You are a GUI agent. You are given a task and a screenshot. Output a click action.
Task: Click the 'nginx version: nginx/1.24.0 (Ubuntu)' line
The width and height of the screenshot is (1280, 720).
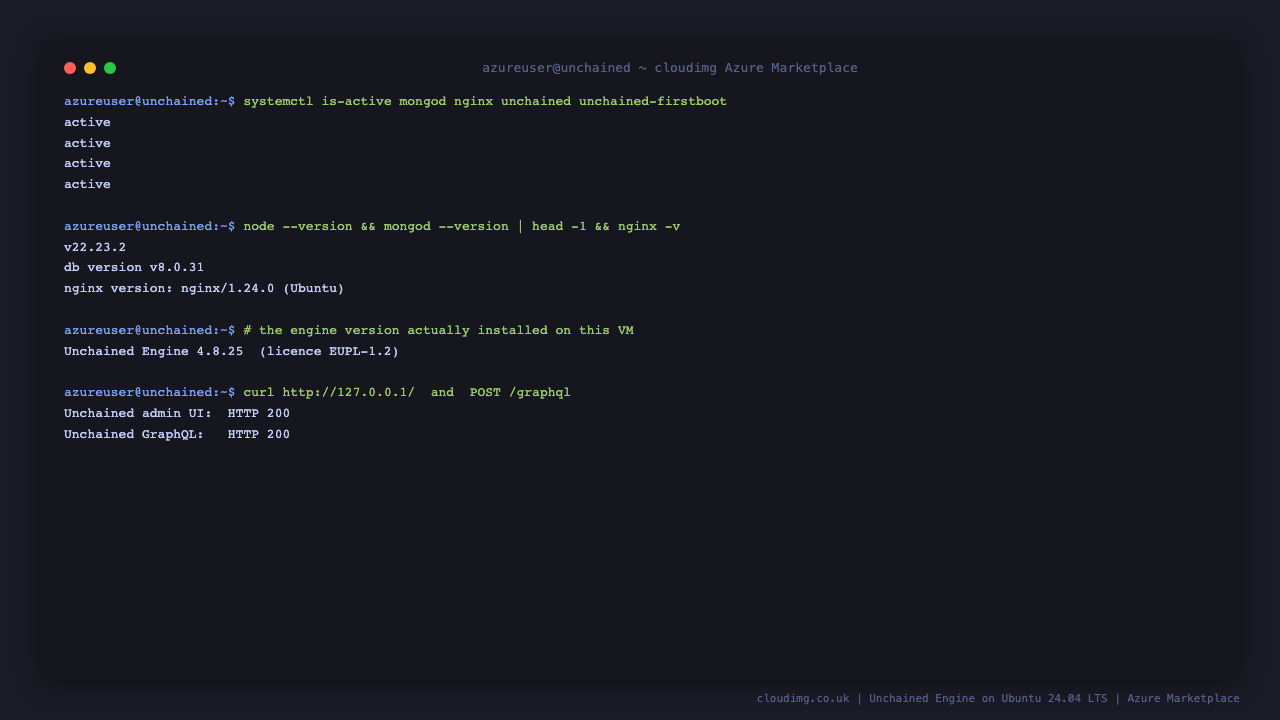tap(204, 289)
